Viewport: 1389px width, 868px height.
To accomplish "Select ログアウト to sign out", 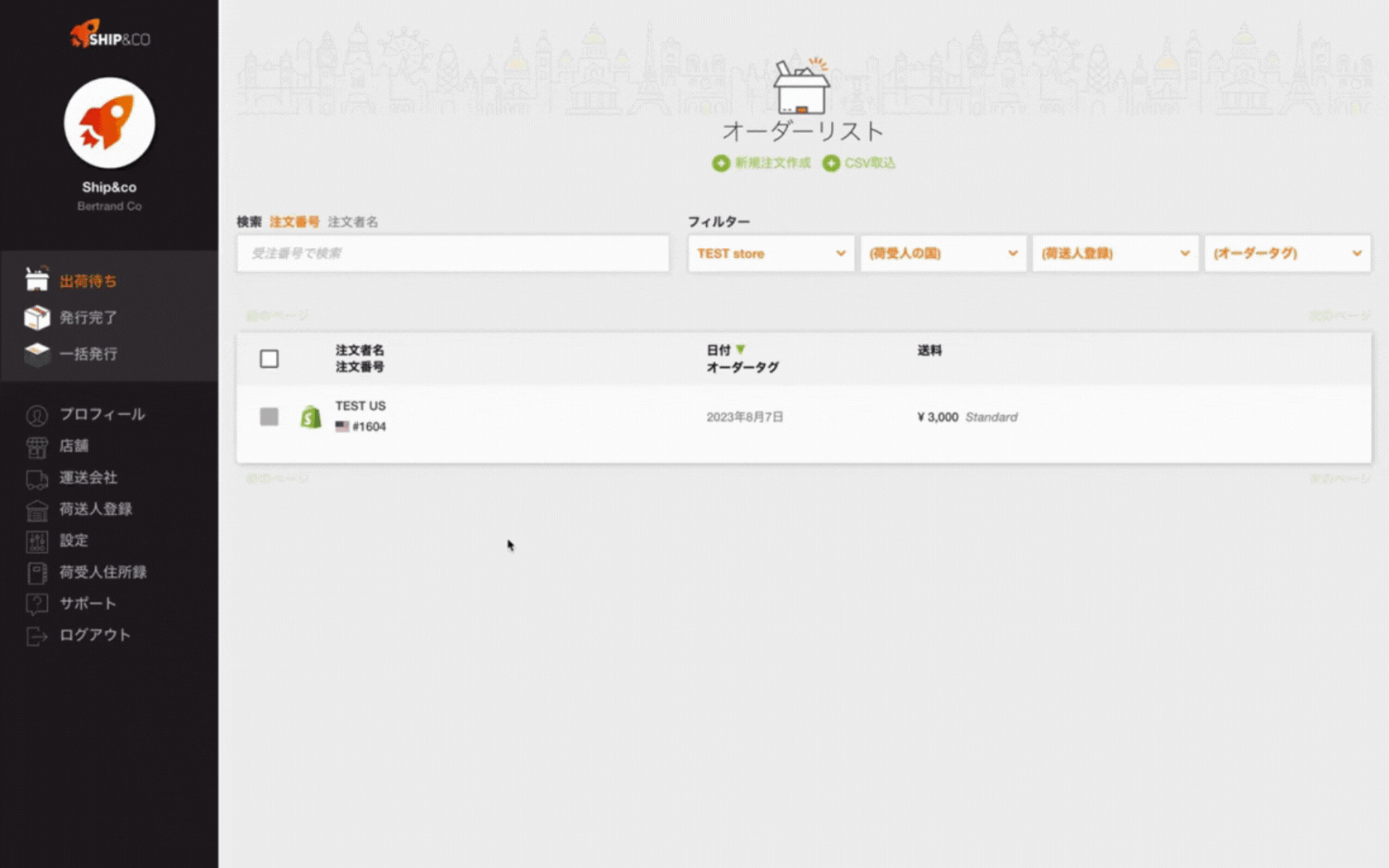I will coord(95,635).
